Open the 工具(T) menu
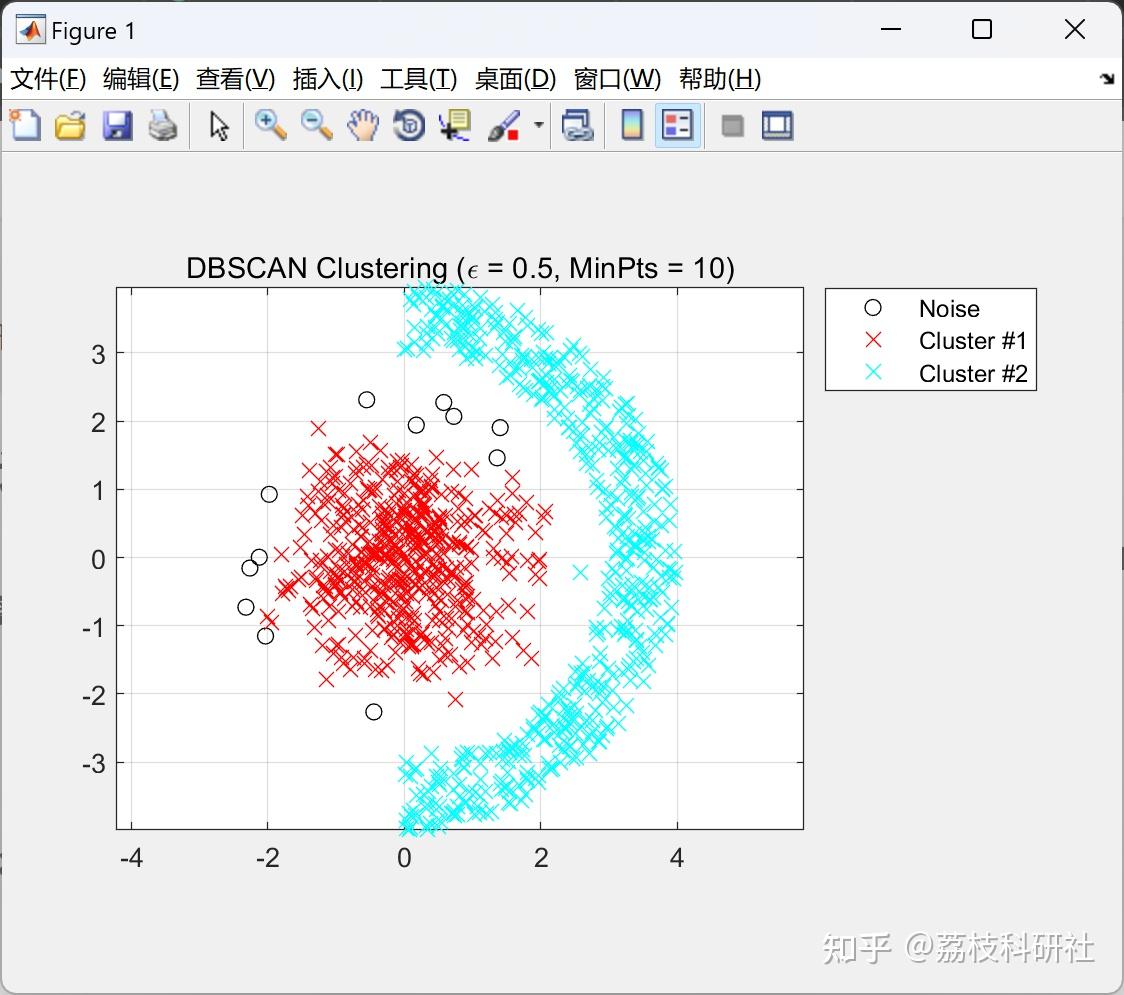Screen dimensions: 1124x995 419,79
